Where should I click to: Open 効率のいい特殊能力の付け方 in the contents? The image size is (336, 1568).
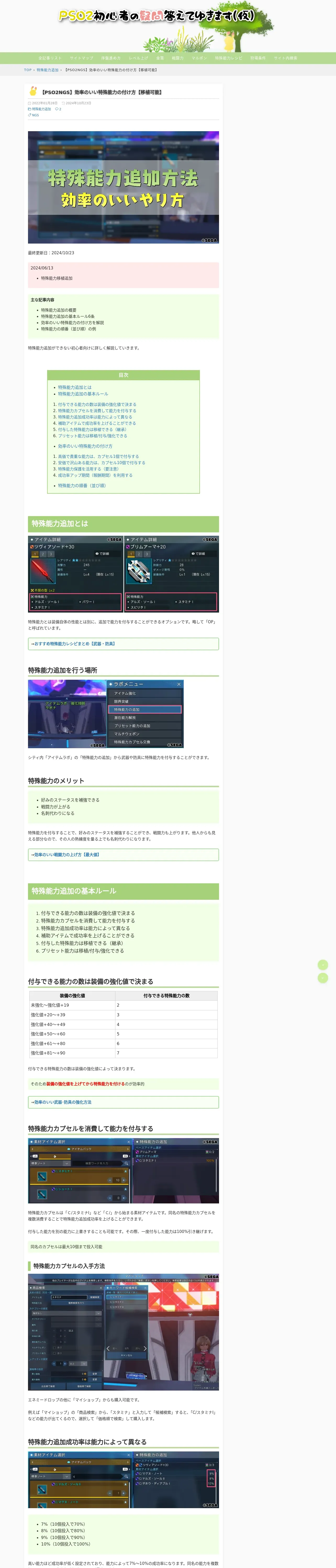pos(85,446)
